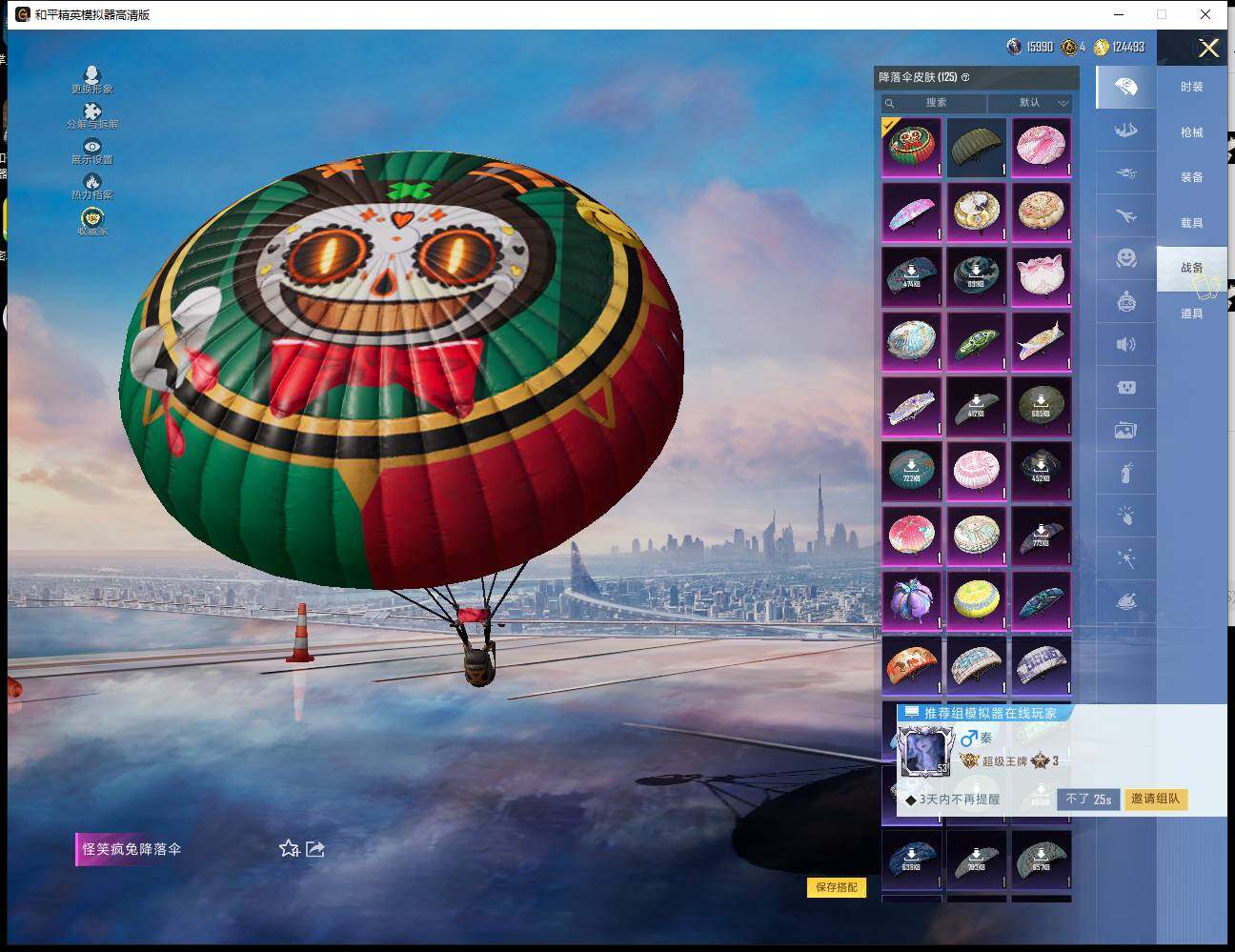
Task: Favorite the parachute with the star icon
Action: point(289,848)
